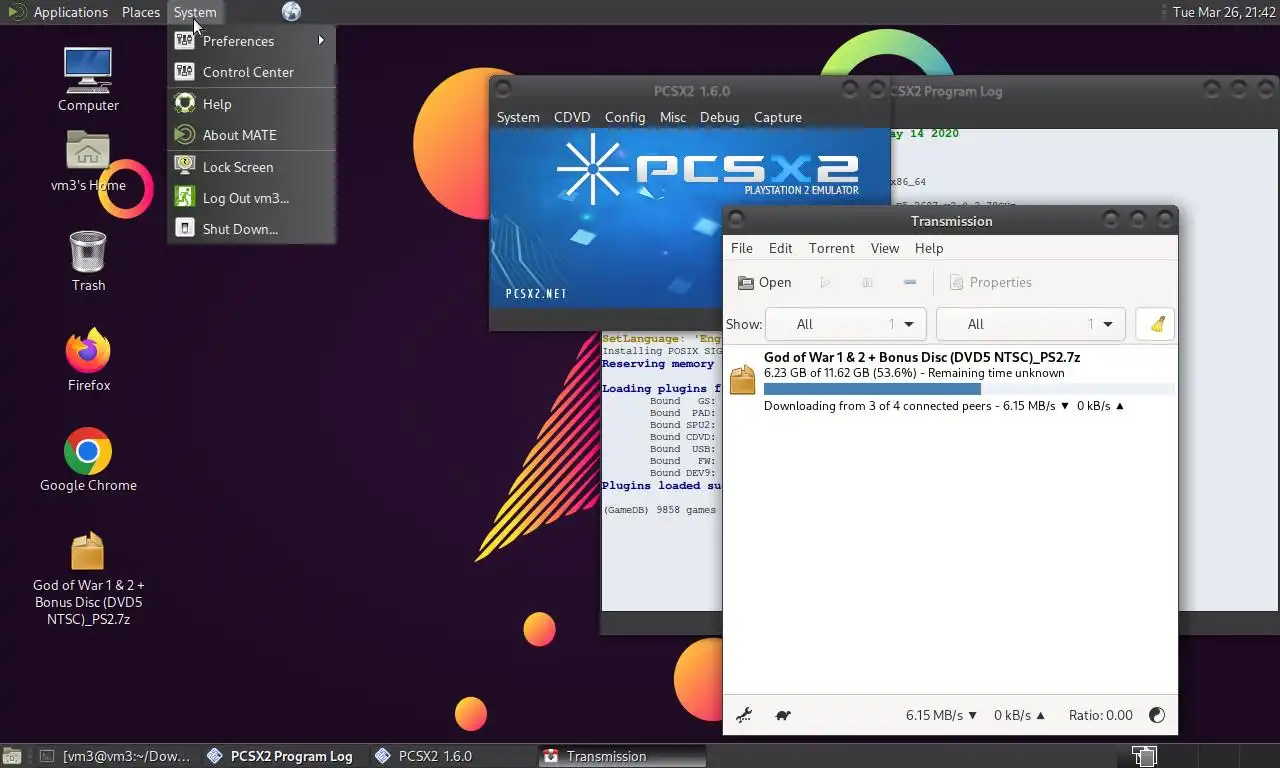Open the Places menu in top panel

point(141,12)
